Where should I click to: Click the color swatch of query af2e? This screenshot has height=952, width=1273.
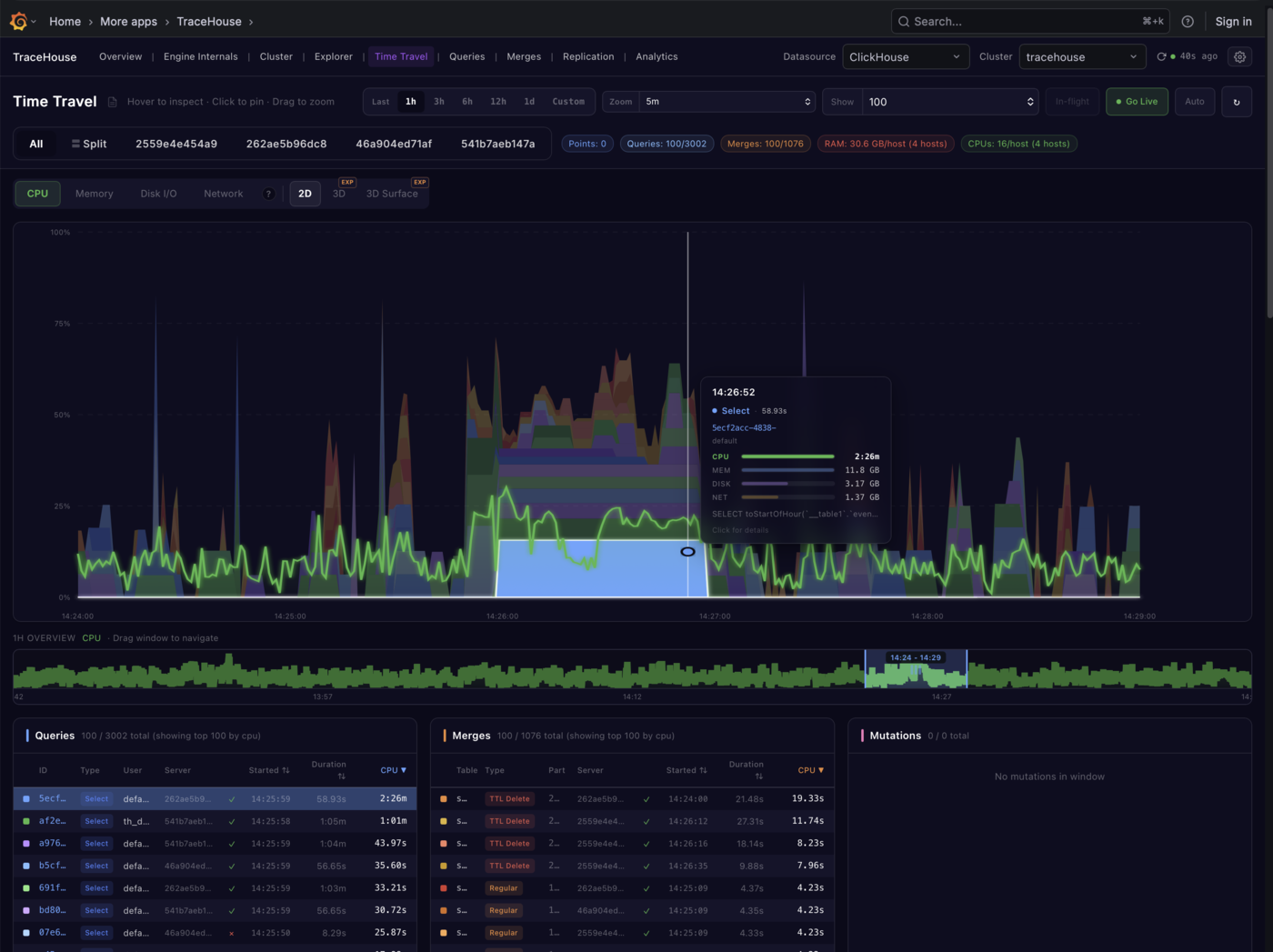tap(26, 821)
